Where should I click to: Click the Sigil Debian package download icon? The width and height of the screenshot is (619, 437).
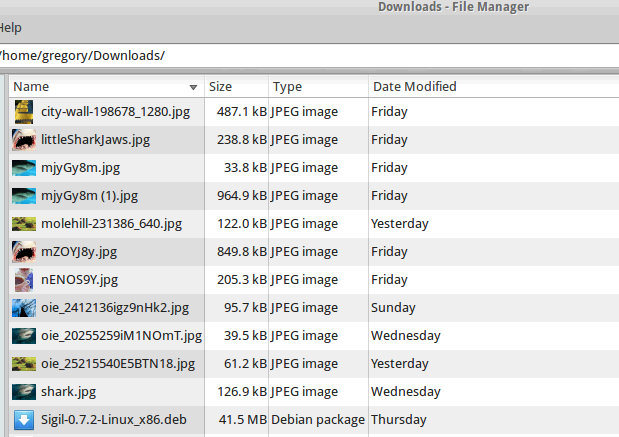[x=23, y=419]
